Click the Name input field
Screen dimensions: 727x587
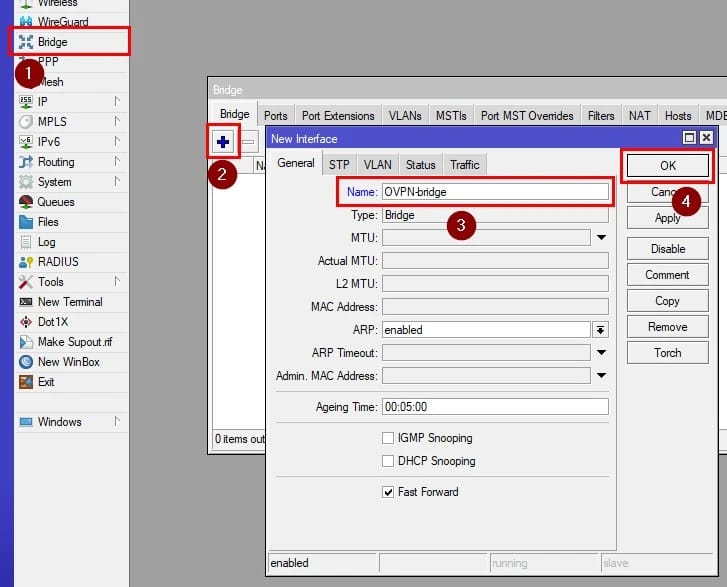(x=494, y=192)
